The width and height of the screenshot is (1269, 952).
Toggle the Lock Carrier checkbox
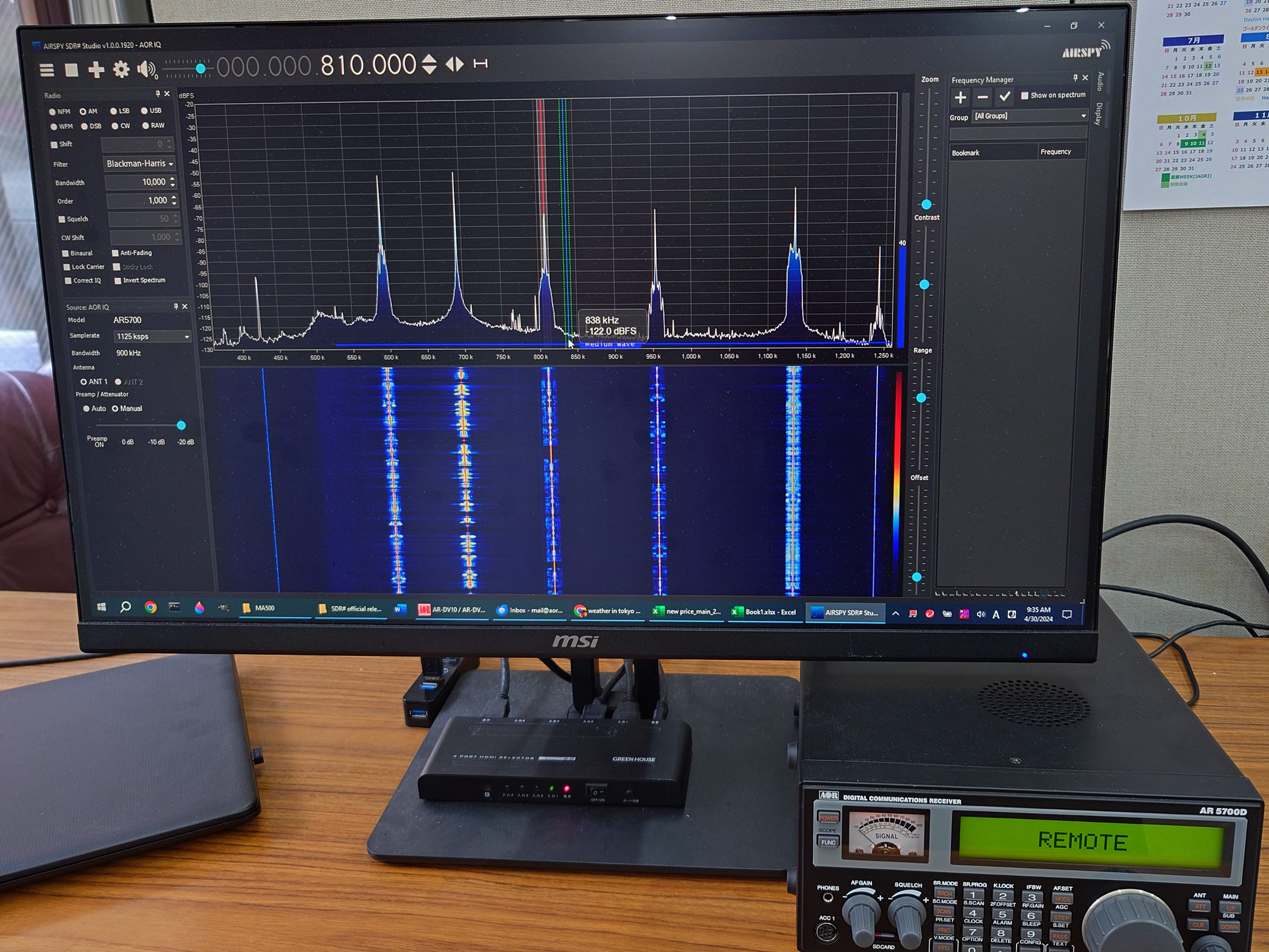(x=67, y=267)
